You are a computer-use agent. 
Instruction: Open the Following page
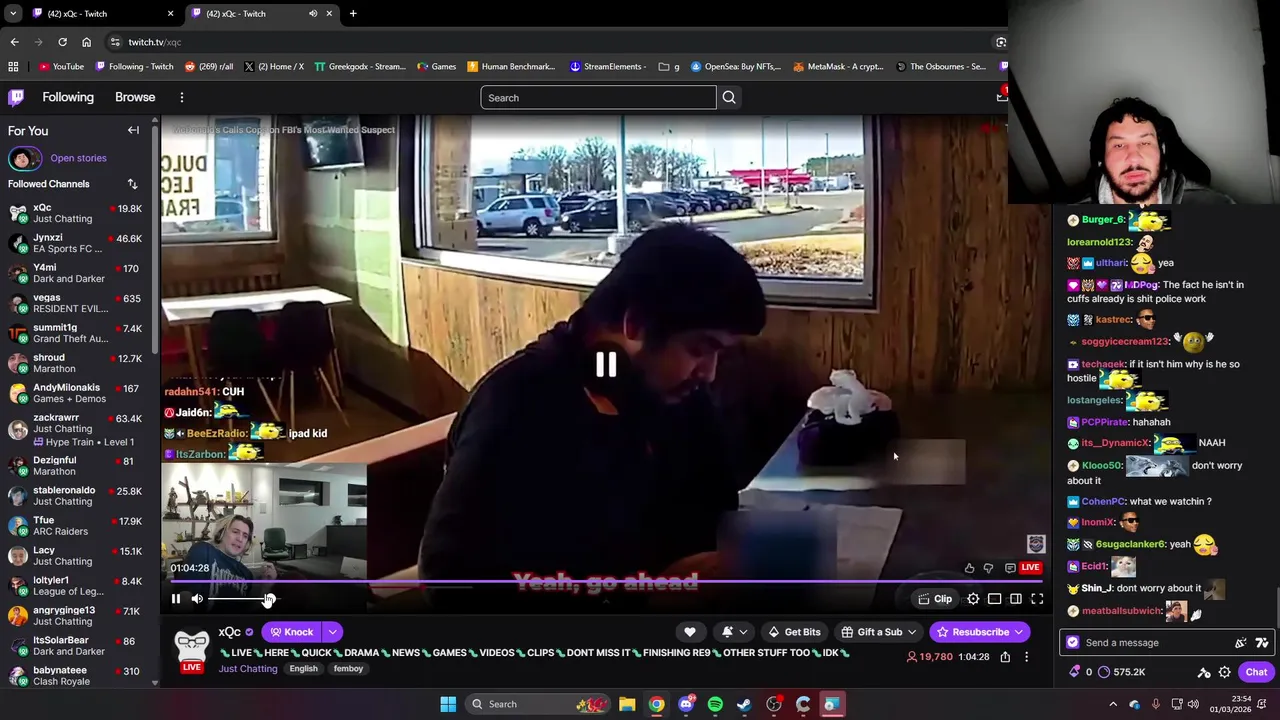click(x=68, y=97)
